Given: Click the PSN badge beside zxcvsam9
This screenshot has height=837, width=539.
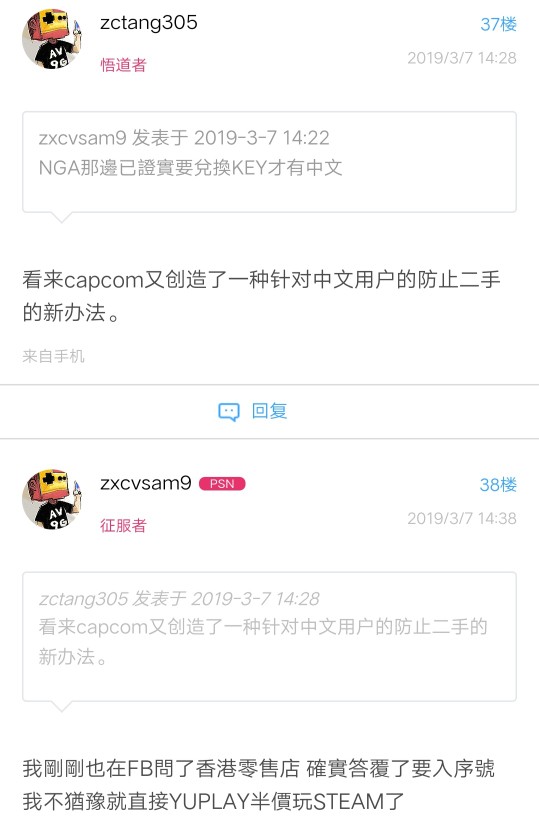Looking at the screenshot, I should 222,484.
